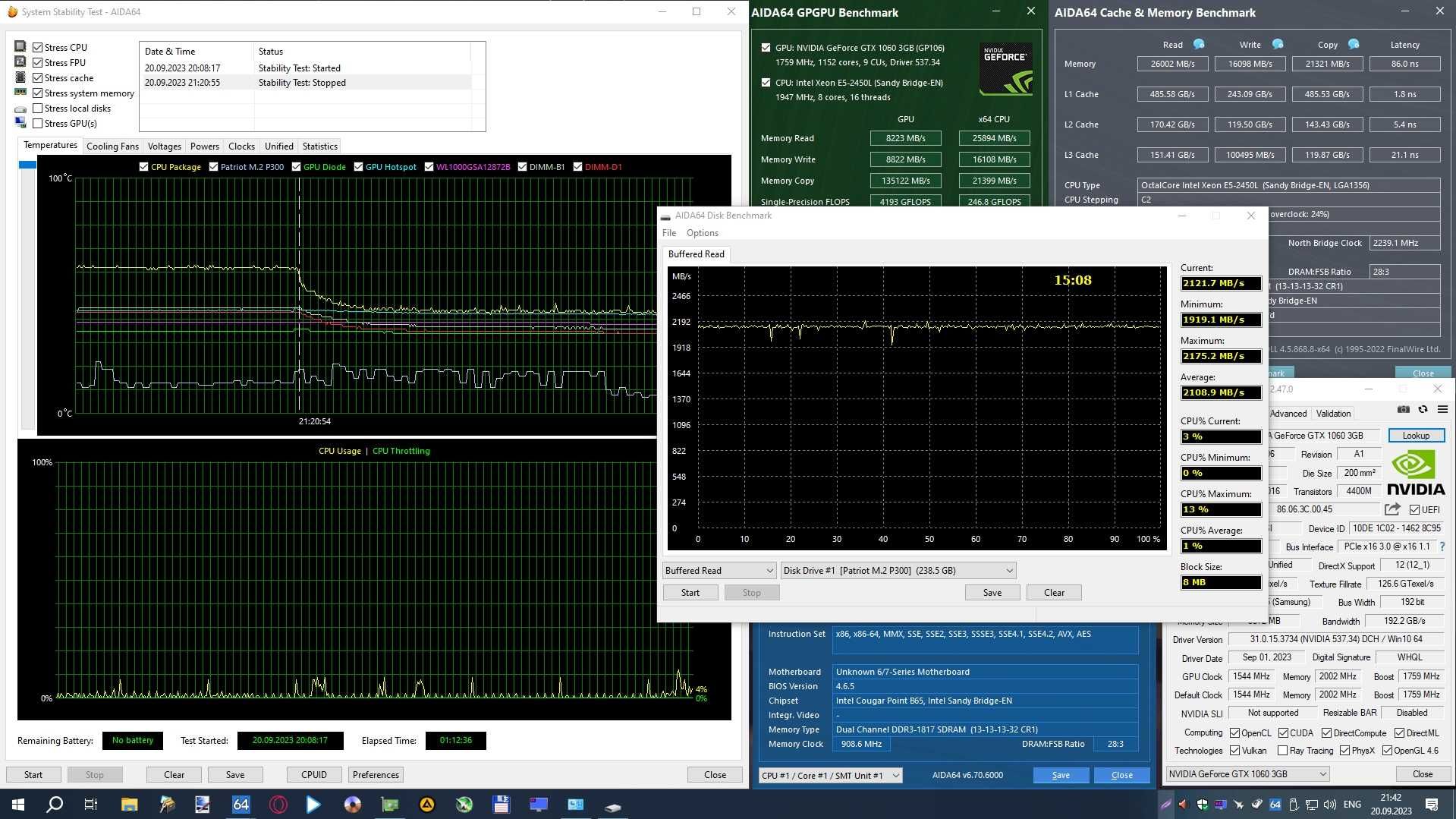Toggle UEFI checkbox in GPU-Z
The height and width of the screenshot is (819, 1456).
(x=1414, y=509)
